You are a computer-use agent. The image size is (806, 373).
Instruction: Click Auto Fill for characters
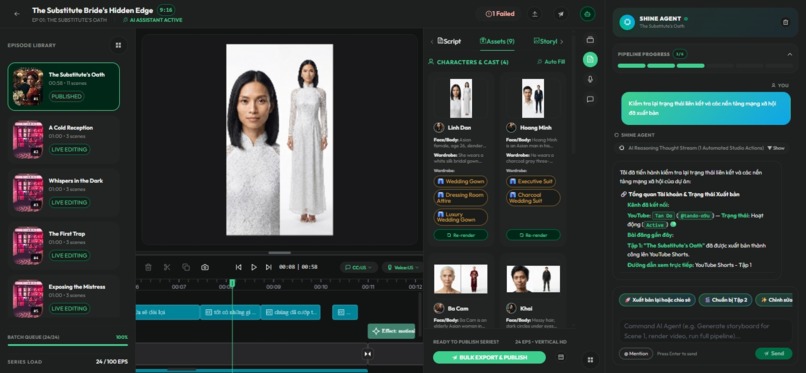tap(551, 62)
